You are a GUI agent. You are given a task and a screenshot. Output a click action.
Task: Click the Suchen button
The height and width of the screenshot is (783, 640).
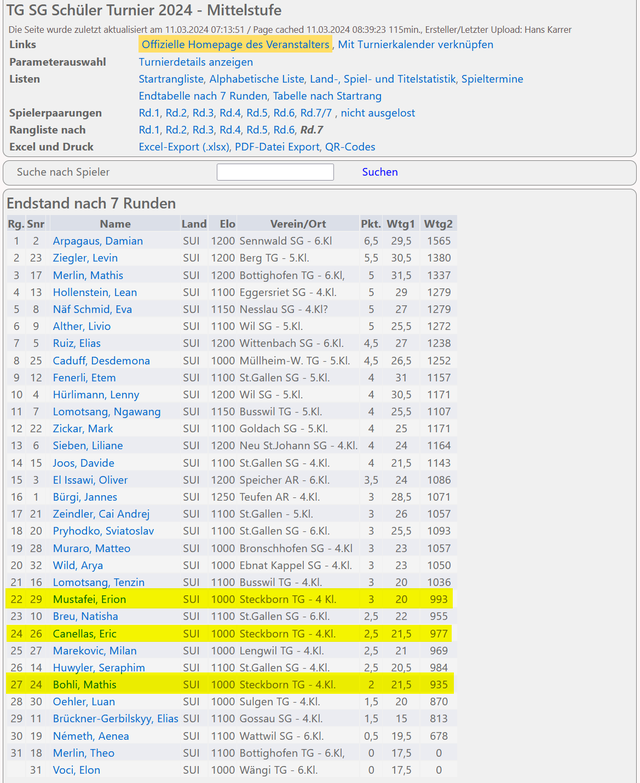pyautogui.click(x=380, y=172)
